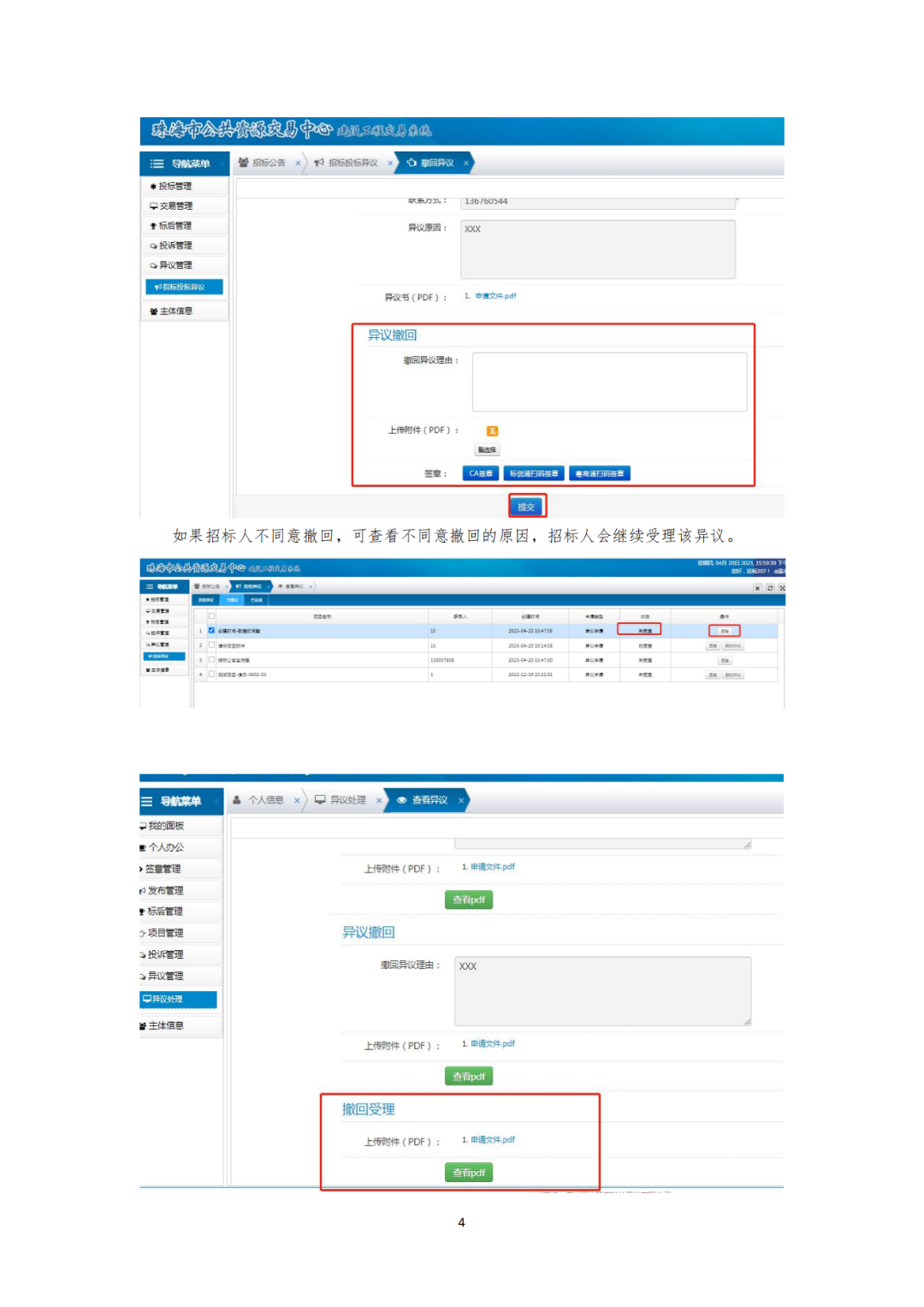Viewport: 924px width, 1307px height.
Task: Collapse 异议管理 in the 查看异议 page sidebar
Action: (181, 976)
